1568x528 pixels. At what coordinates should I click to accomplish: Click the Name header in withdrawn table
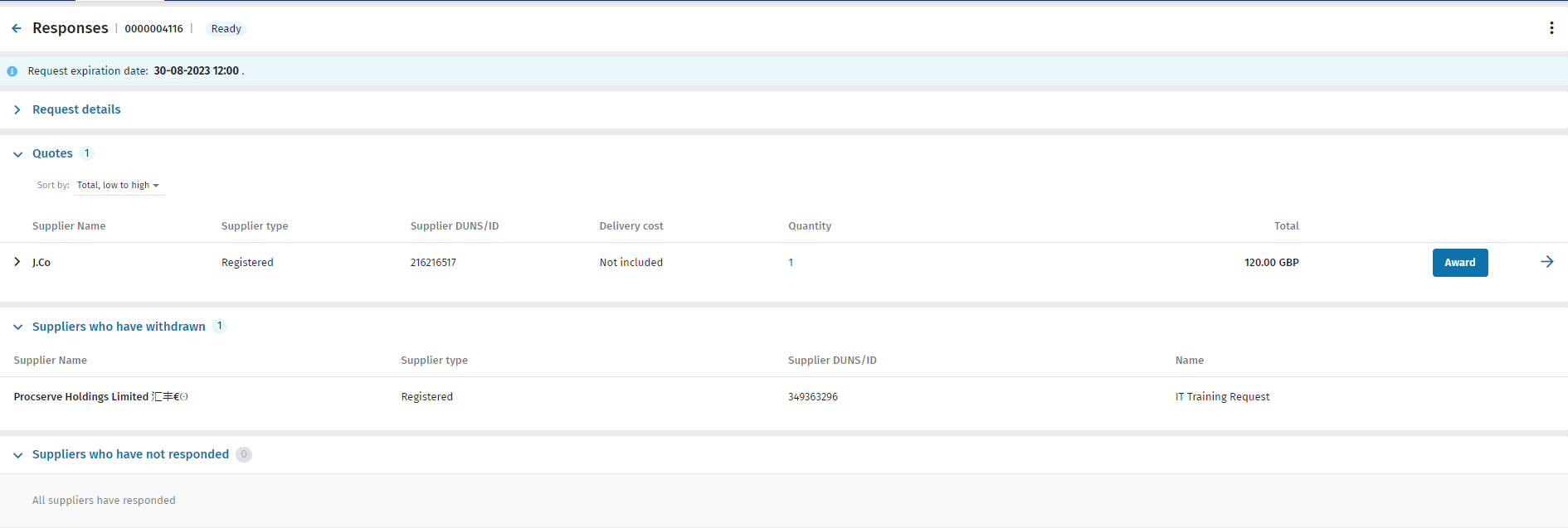coord(1190,361)
